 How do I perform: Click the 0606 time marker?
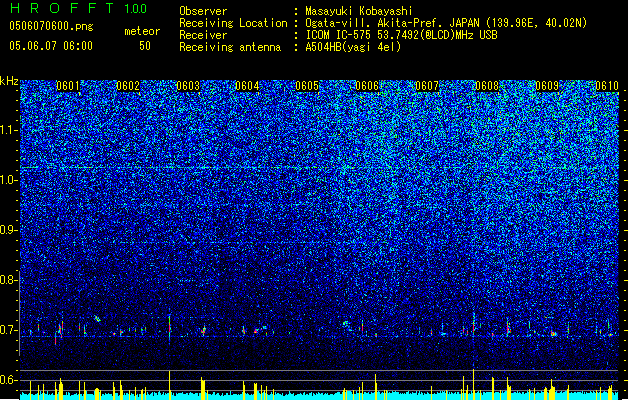(x=367, y=86)
